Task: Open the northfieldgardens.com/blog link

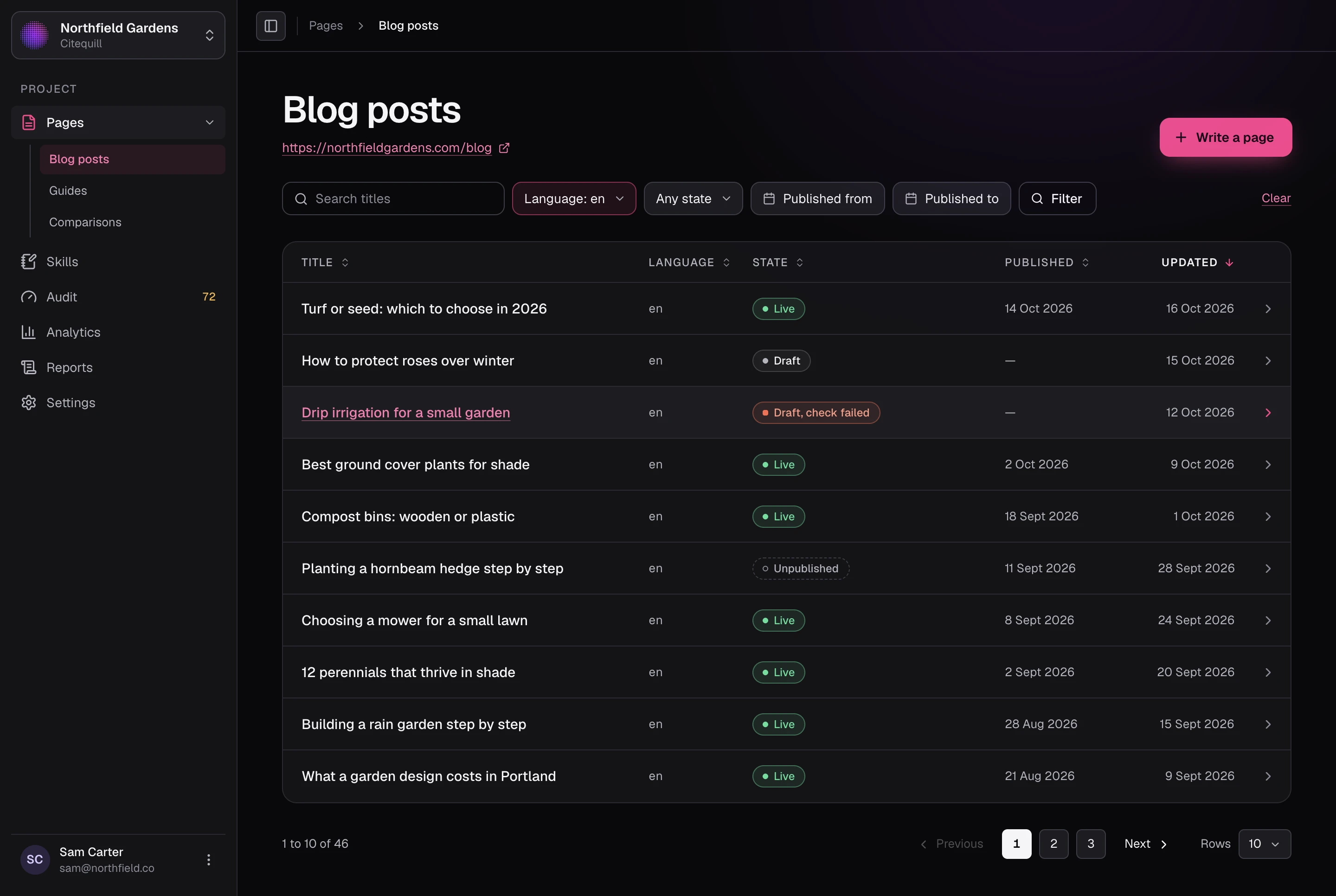Action: [x=387, y=148]
